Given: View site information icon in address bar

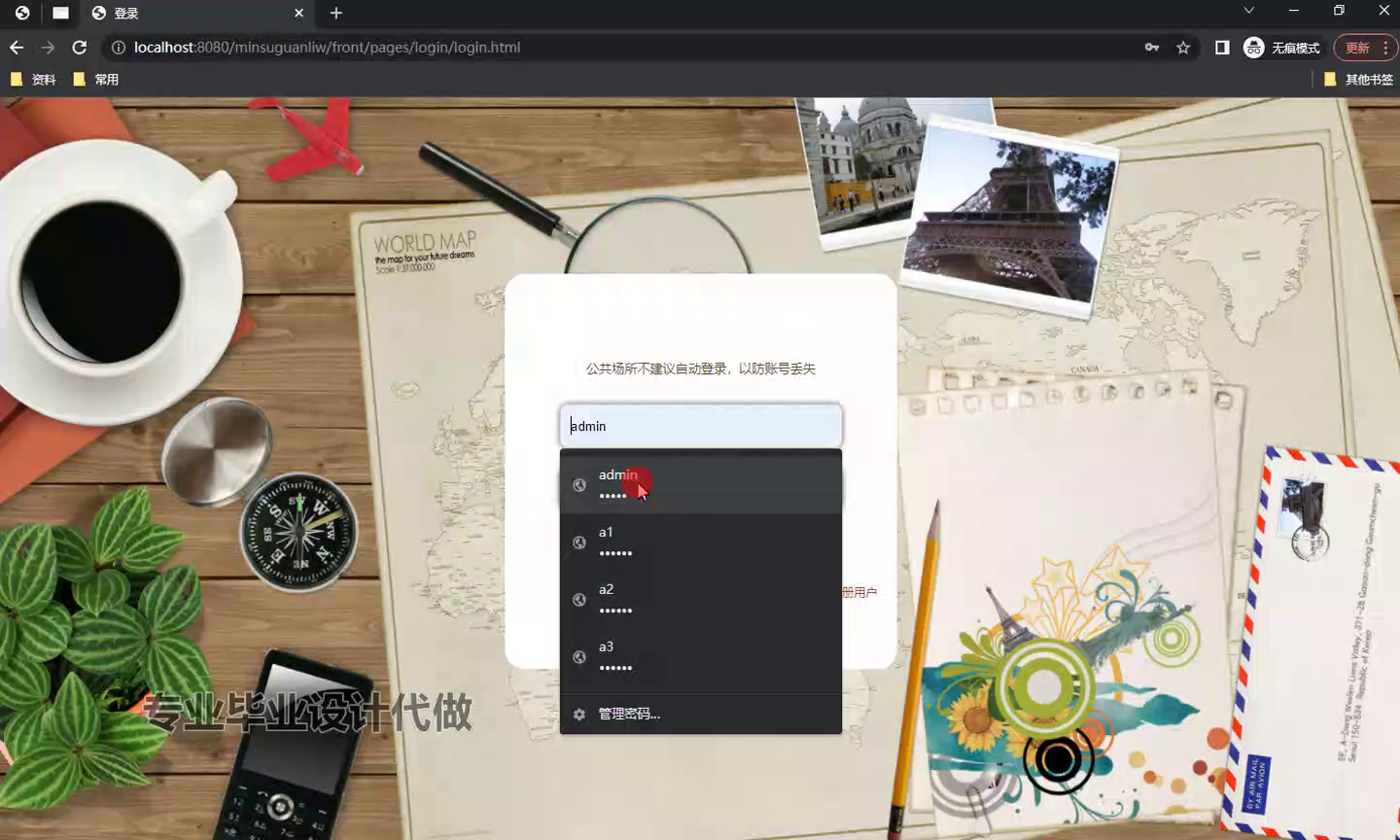Looking at the screenshot, I should pyautogui.click(x=118, y=47).
